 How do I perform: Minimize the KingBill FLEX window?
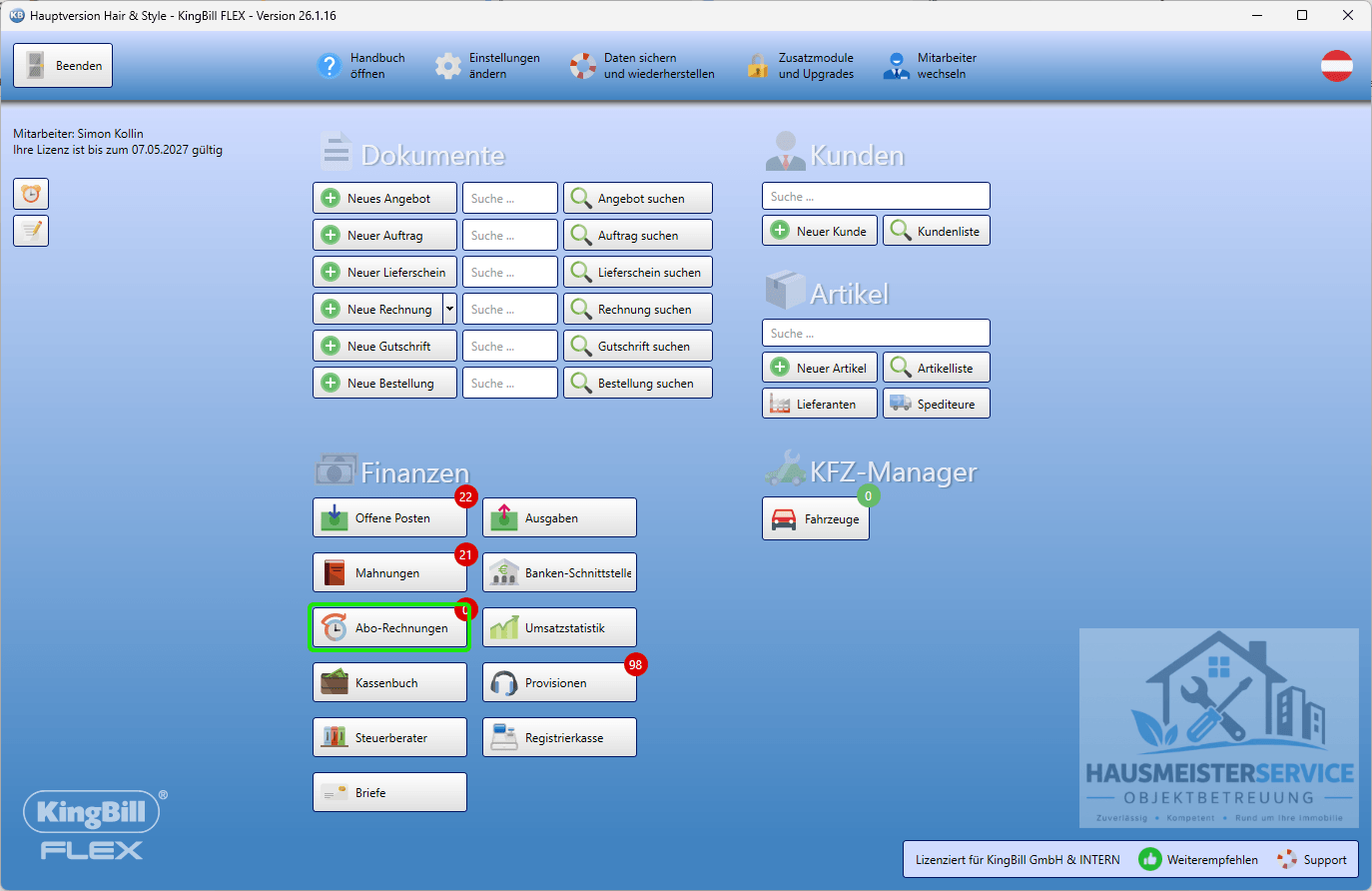[1256, 15]
